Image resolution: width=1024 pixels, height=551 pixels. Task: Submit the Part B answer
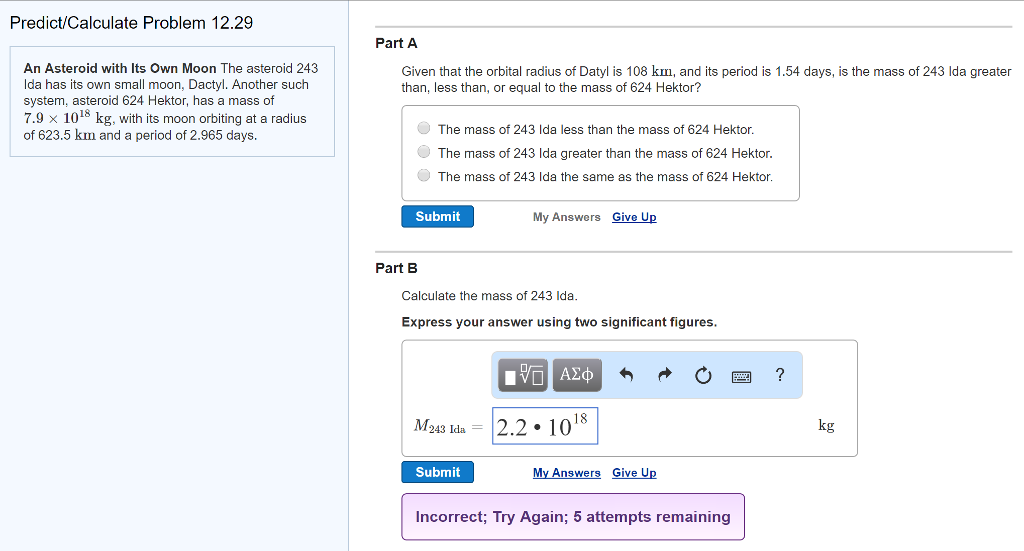tap(438, 473)
